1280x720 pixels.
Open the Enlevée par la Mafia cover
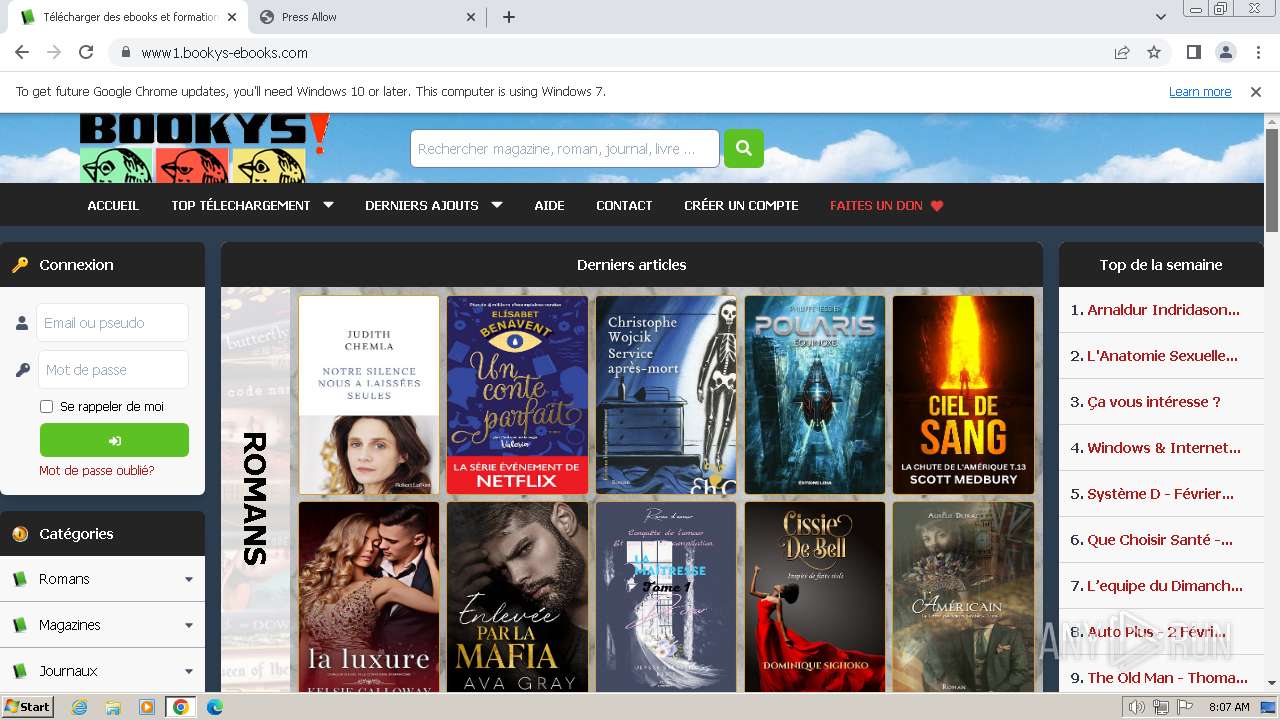pyautogui.click(x=517, y=597)
